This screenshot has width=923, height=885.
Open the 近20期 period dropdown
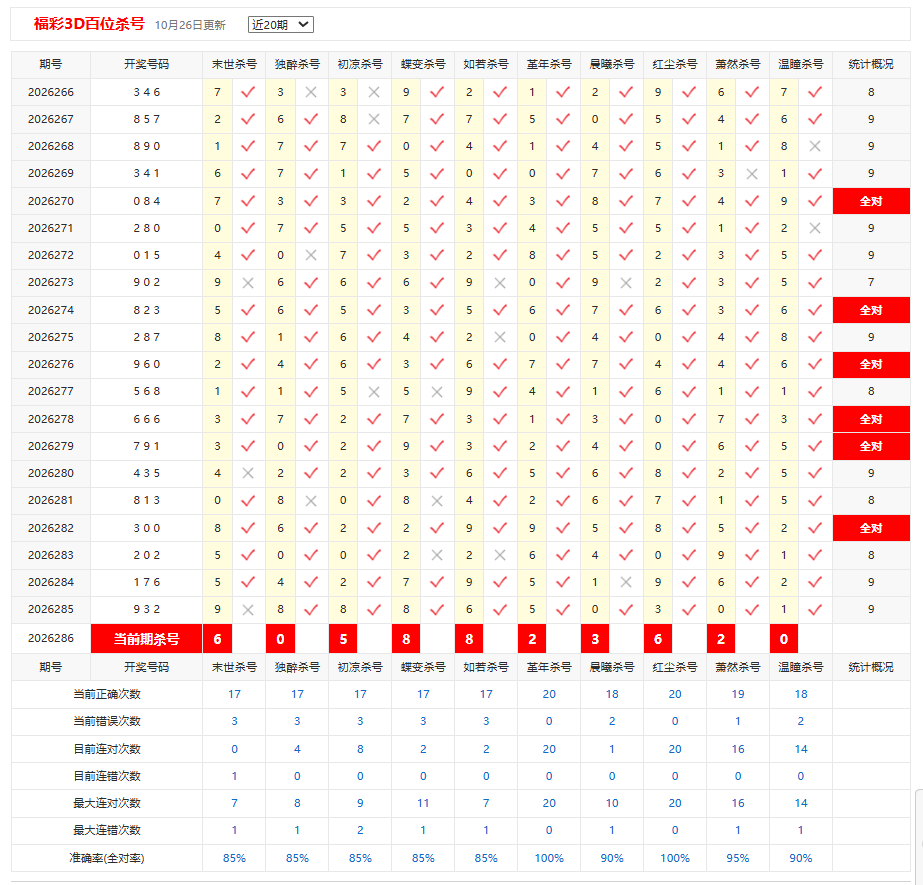(x=280, y=24)
